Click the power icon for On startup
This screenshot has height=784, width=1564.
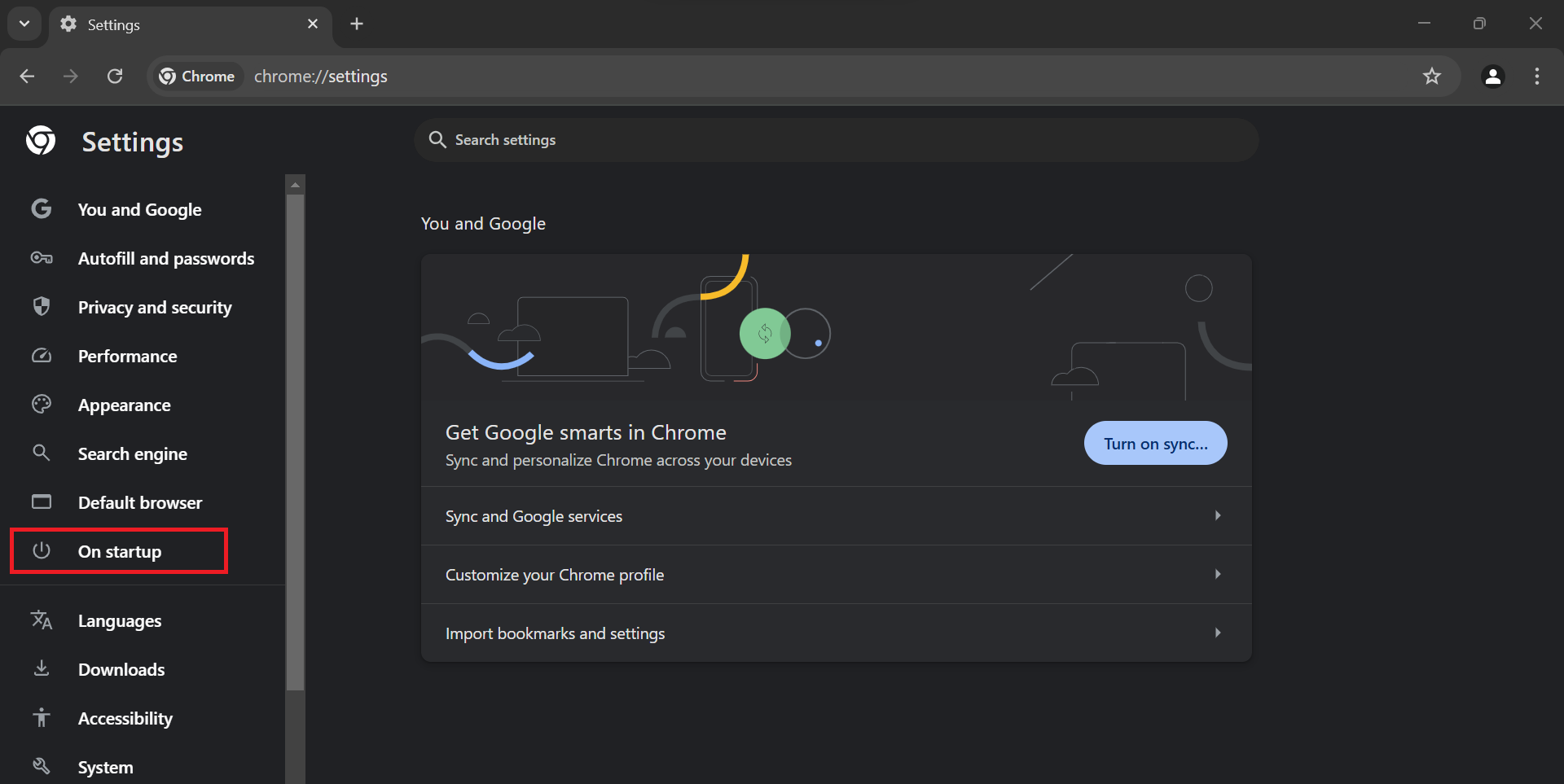click(x=42, y=550)
